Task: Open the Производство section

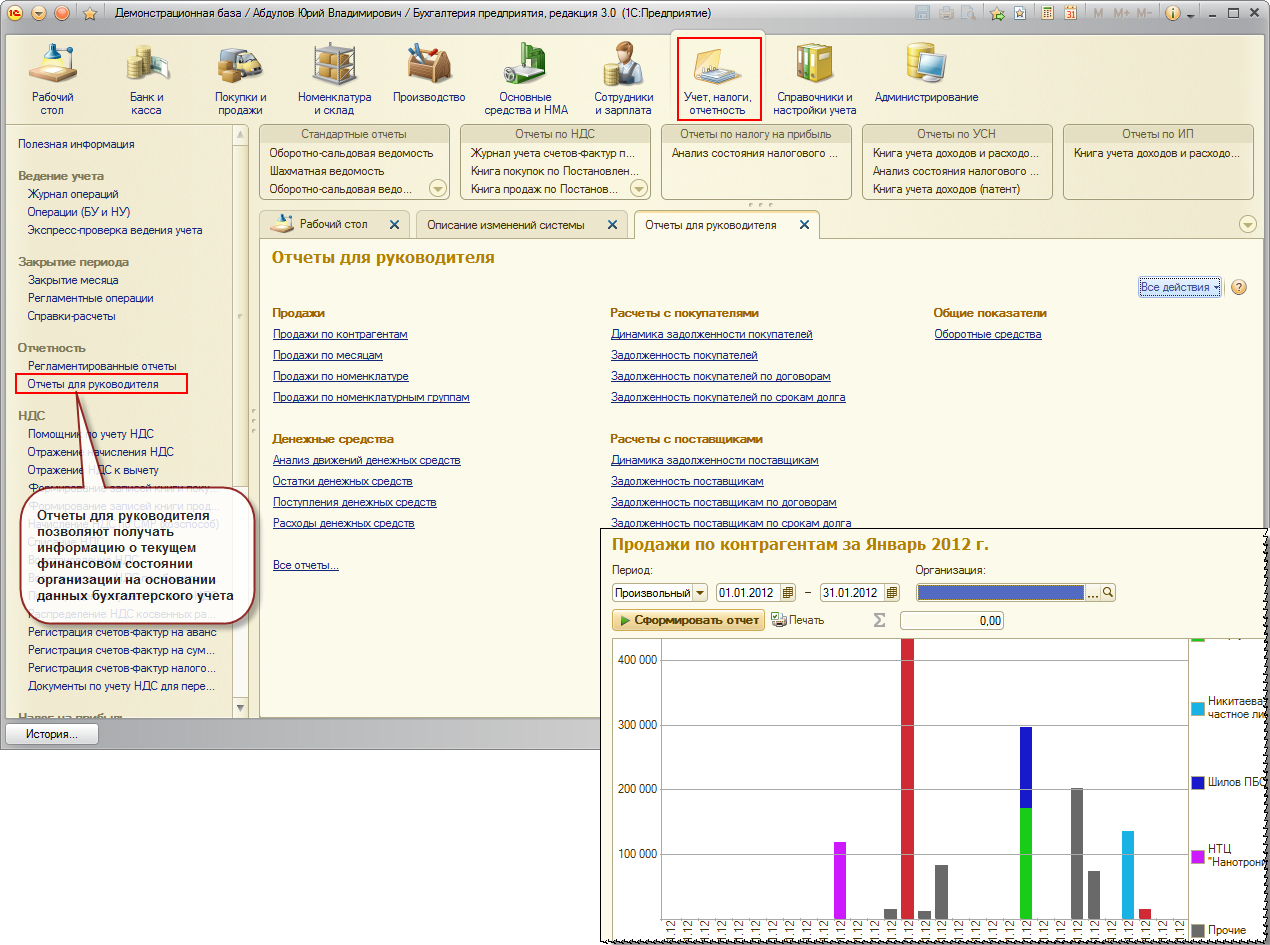Action: coord(429,74)
